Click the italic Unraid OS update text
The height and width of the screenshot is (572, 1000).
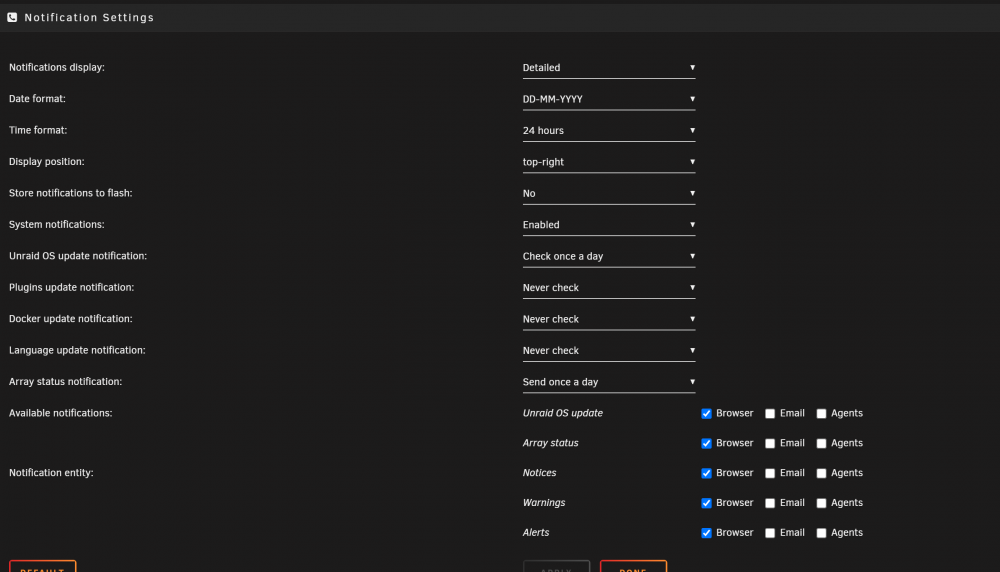click(x=562, y=413)
